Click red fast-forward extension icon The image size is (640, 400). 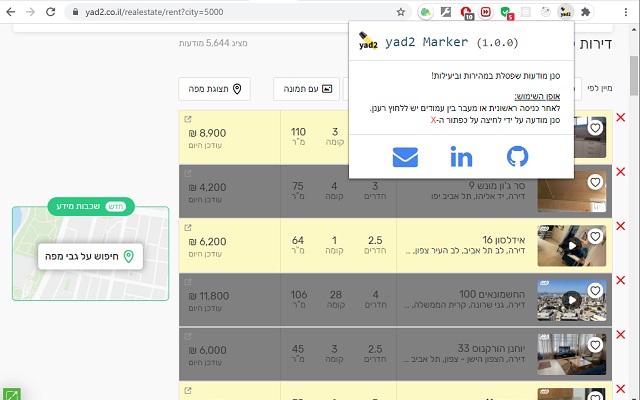click(x=486, y=12)
